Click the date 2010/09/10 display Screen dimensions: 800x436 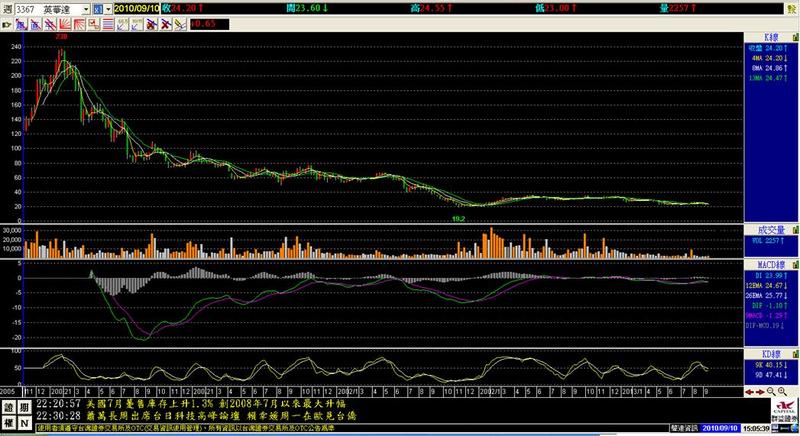(x=136, y=9)
